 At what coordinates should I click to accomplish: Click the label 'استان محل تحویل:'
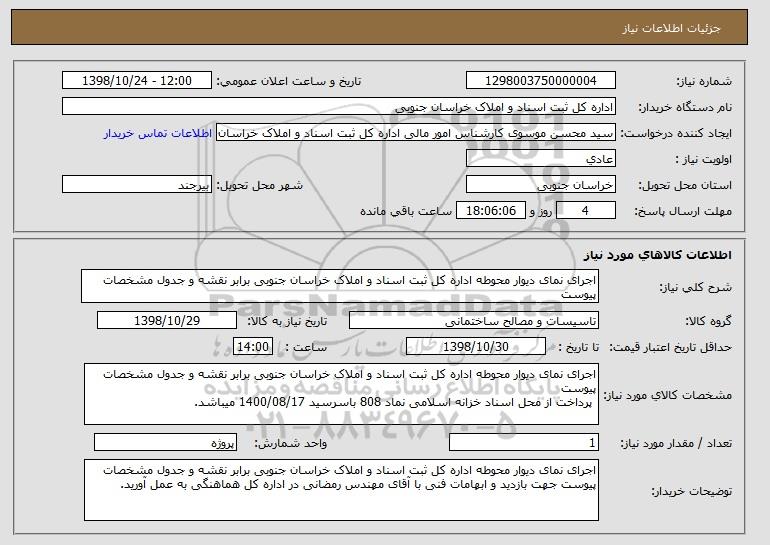pos(685,185)
